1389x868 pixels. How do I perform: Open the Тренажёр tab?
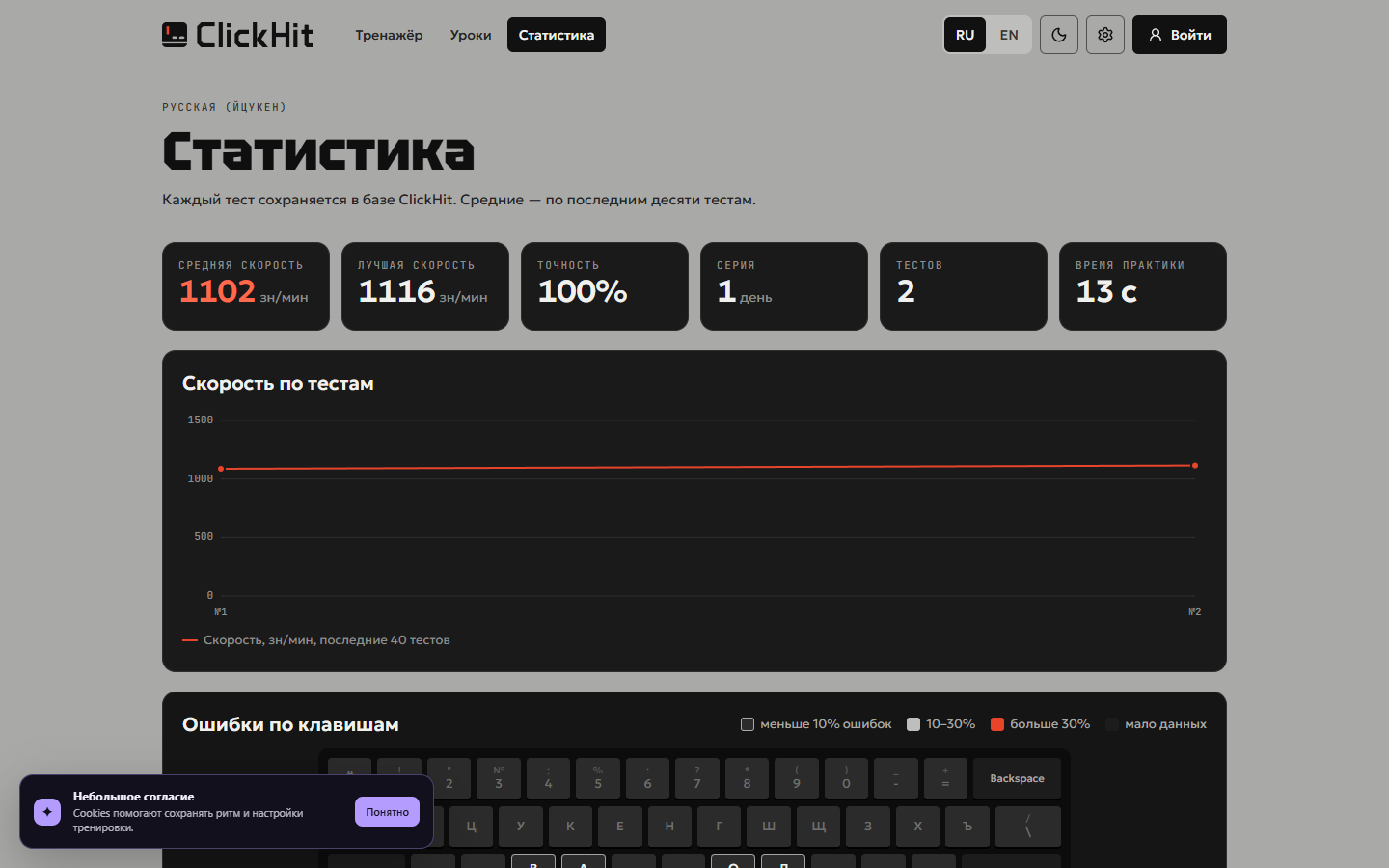pyautogui.click(x=389, y=35)
